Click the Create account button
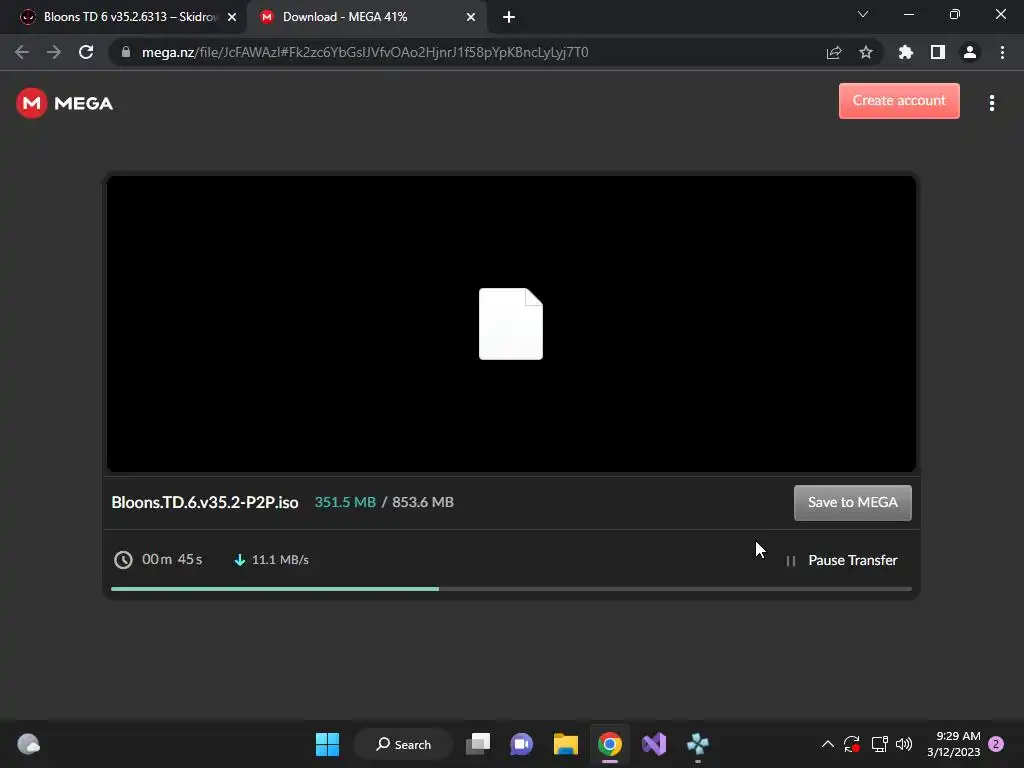The height and width of the screenshot is (768, 1024). tap(899, 101)
